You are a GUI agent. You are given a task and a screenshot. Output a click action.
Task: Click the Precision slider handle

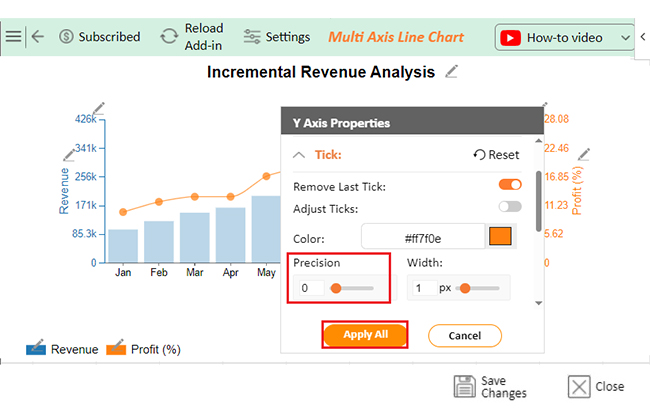[336, 288]
